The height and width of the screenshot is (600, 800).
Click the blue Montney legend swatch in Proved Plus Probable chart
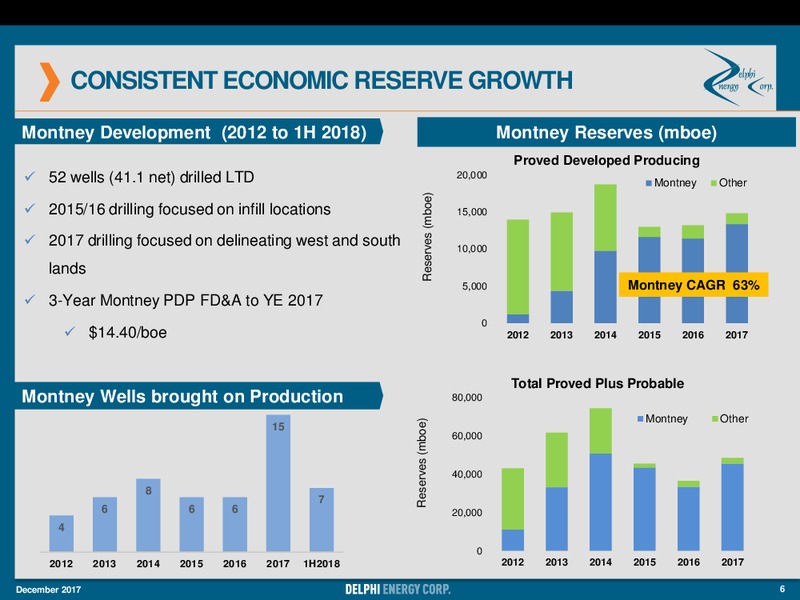pyautogui.click(x=640, y=419)
